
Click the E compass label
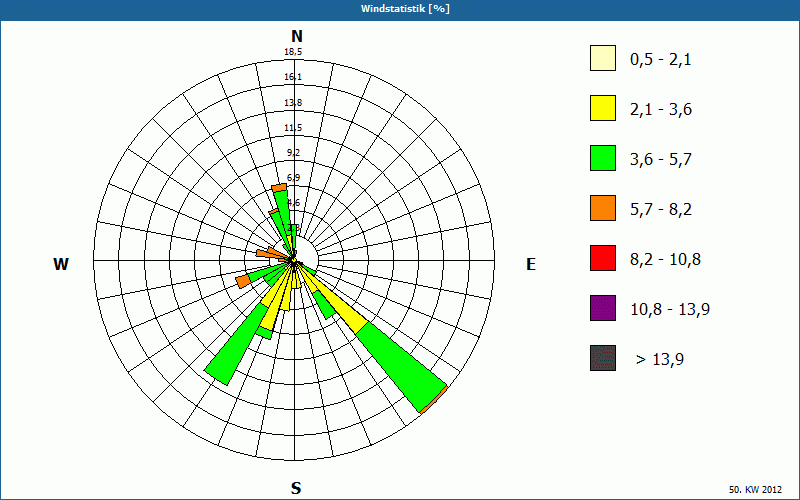click(531, 264)
